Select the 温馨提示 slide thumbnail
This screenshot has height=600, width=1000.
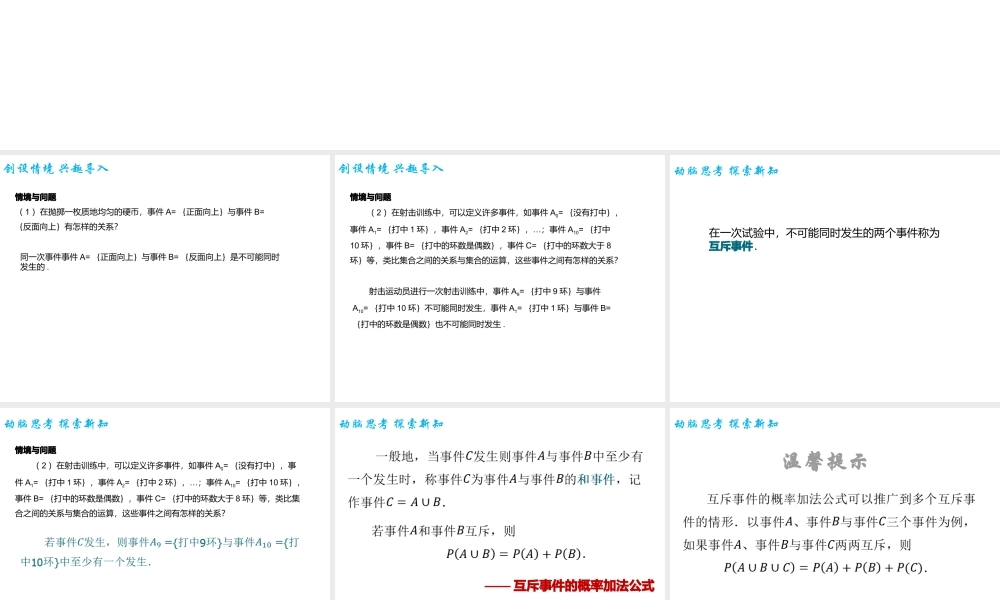(x=833, y=500)
